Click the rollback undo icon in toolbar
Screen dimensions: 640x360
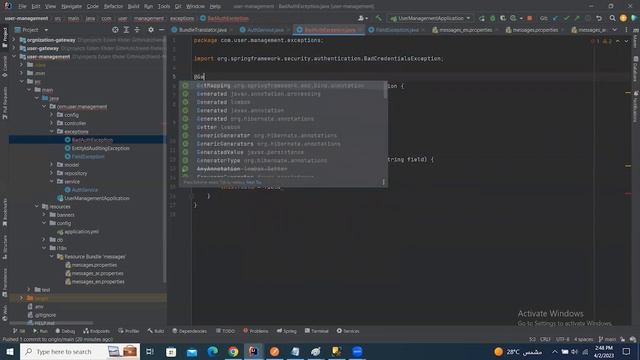coord(599,18)
